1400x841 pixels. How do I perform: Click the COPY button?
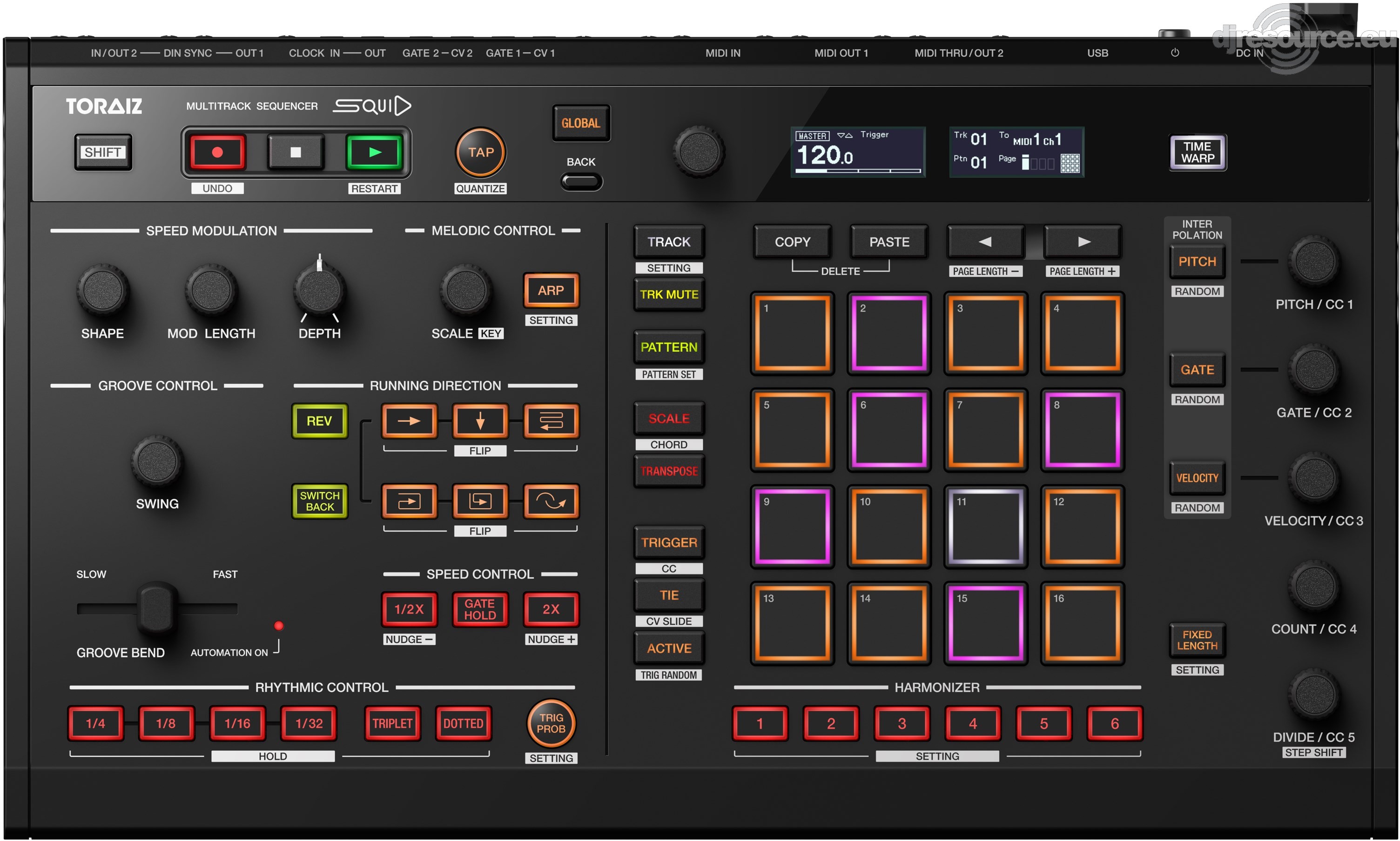coord(792,242)
